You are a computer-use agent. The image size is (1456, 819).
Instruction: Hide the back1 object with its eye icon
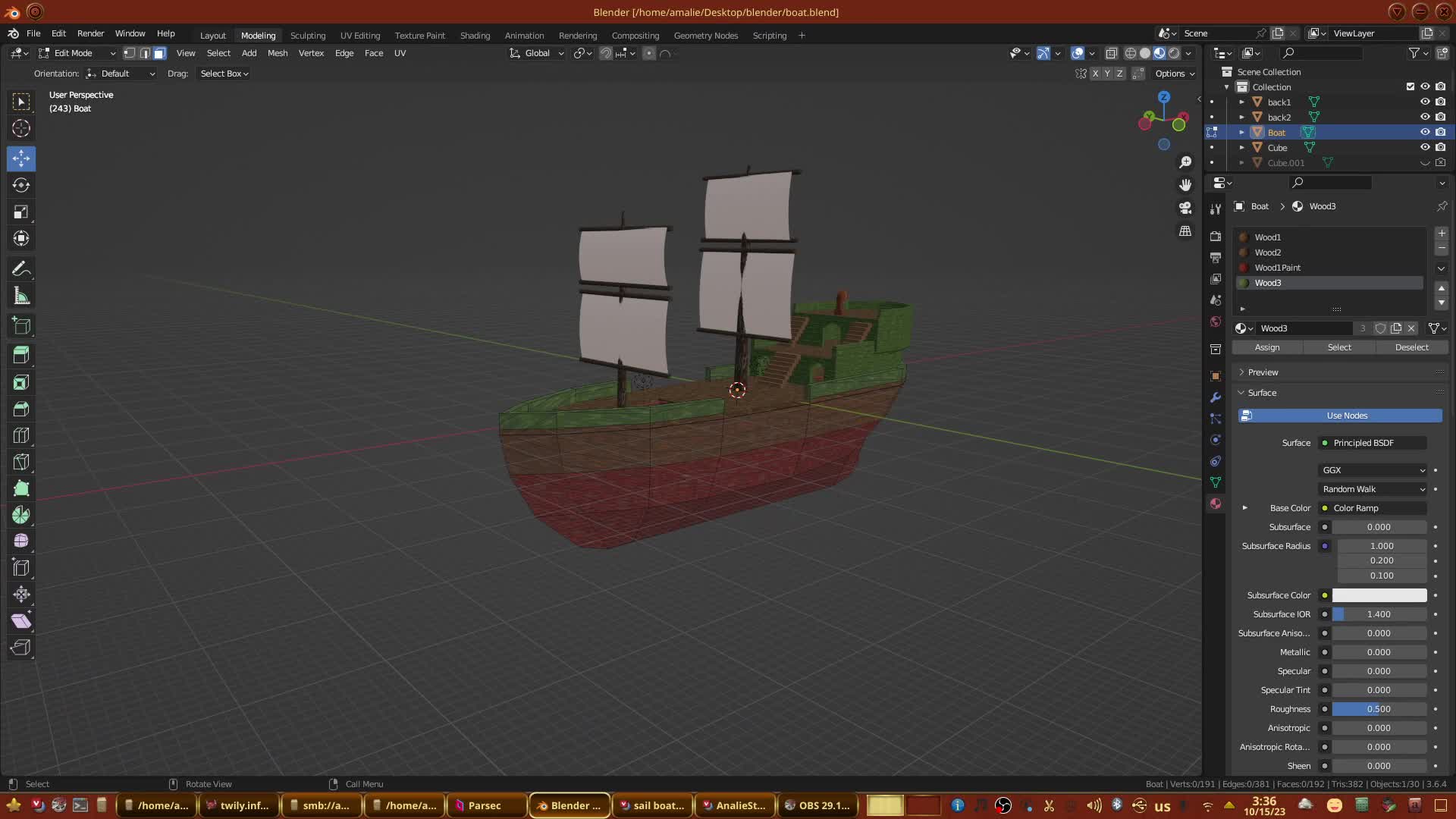click(1425, 102)
